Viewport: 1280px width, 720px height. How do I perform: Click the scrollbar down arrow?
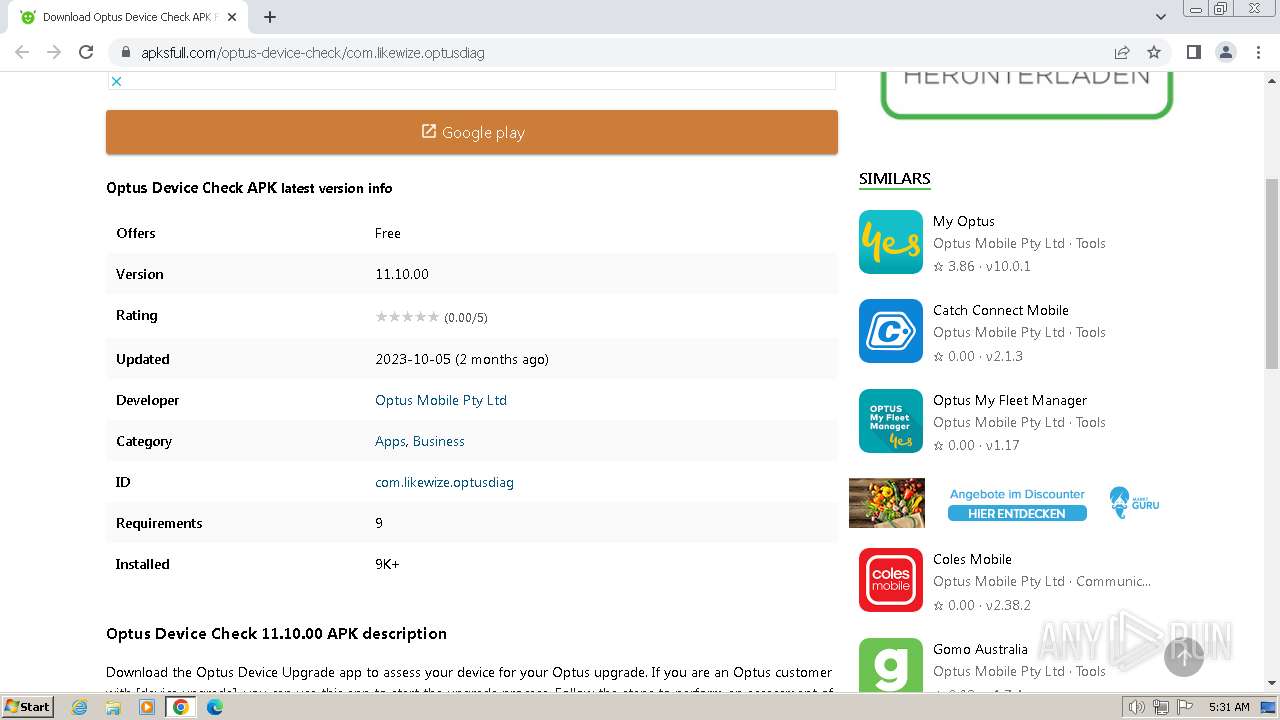tap(1272, 683)
